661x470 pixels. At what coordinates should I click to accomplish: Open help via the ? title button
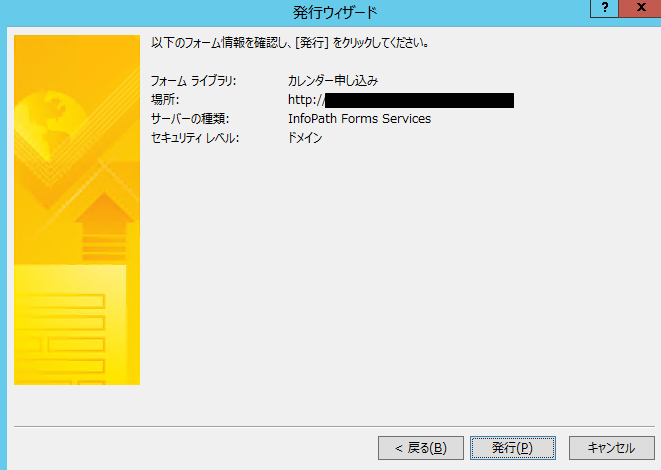coord(605,8)
